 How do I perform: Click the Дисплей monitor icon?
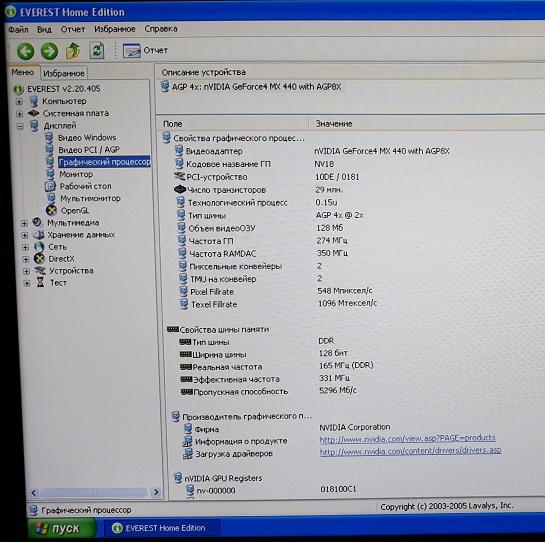point(34,126)
